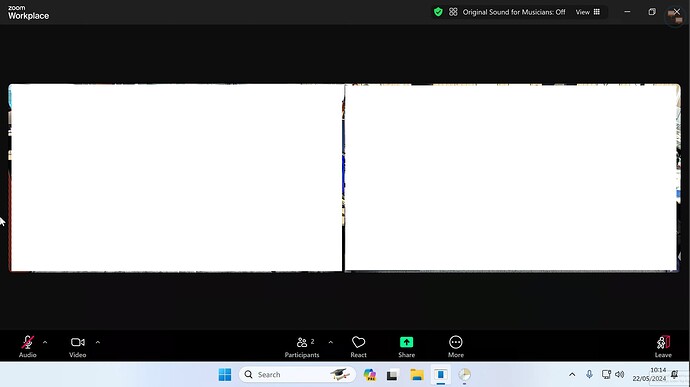This screenshot has height=387, width=690.
Task: Open Task View from the taskbar
Action: point(393,375)
